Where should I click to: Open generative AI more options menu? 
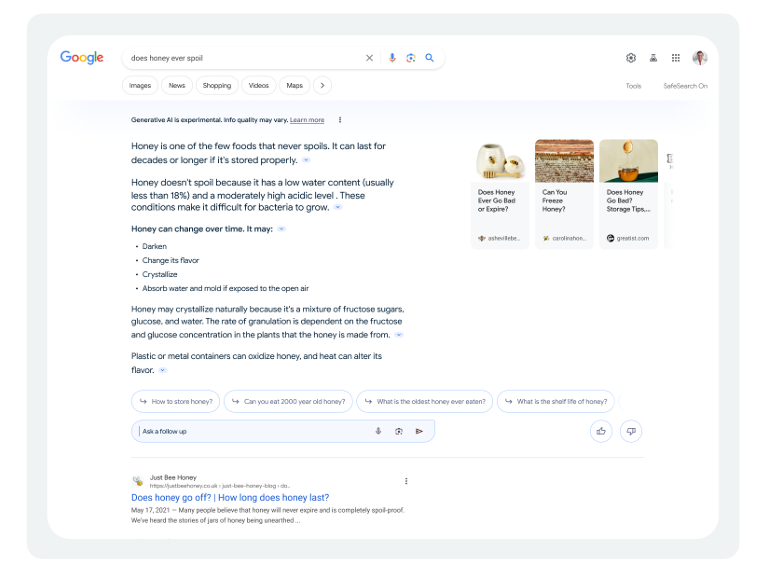point(340,120)
